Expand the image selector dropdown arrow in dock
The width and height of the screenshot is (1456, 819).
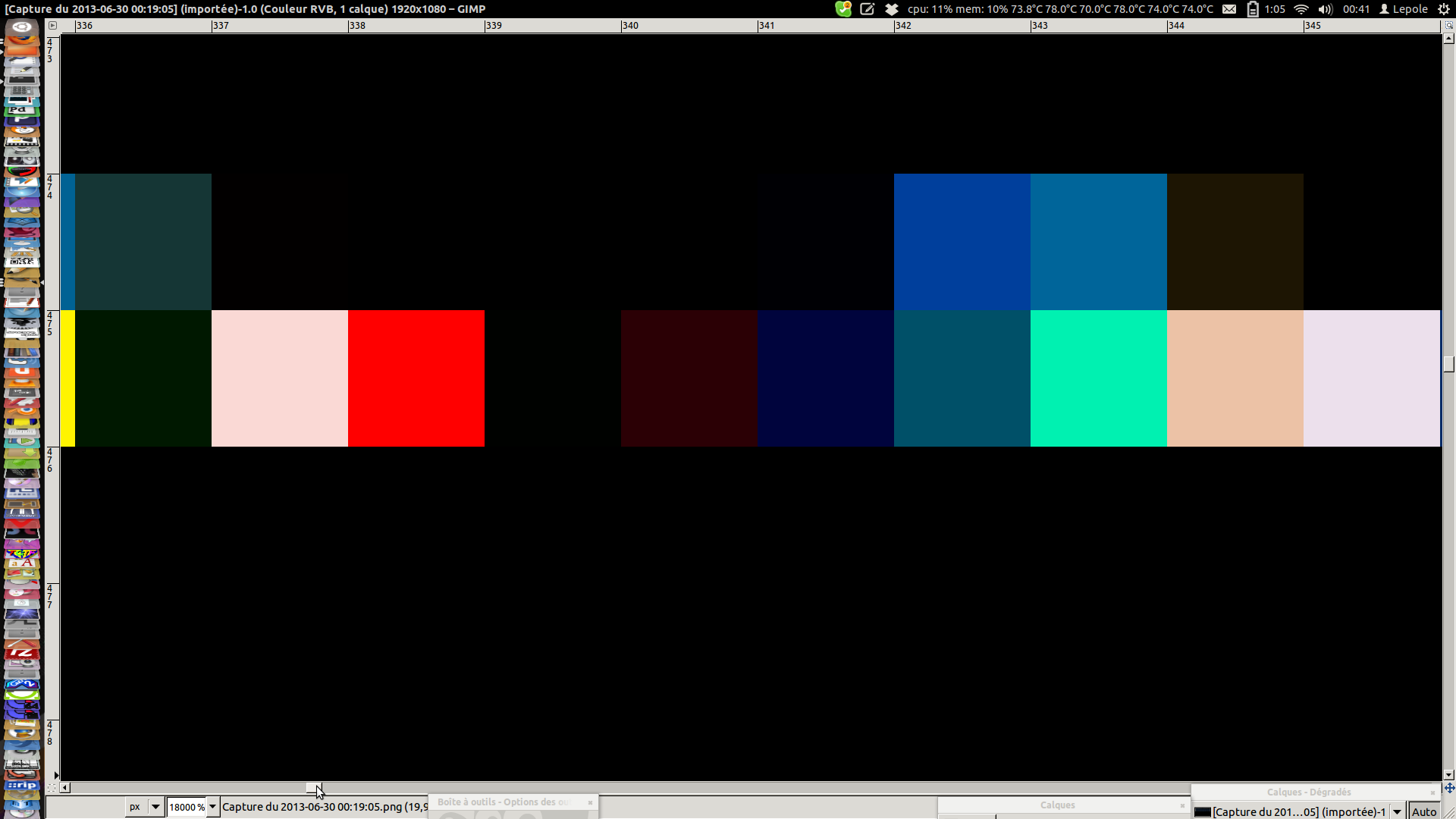[1397, 811]
